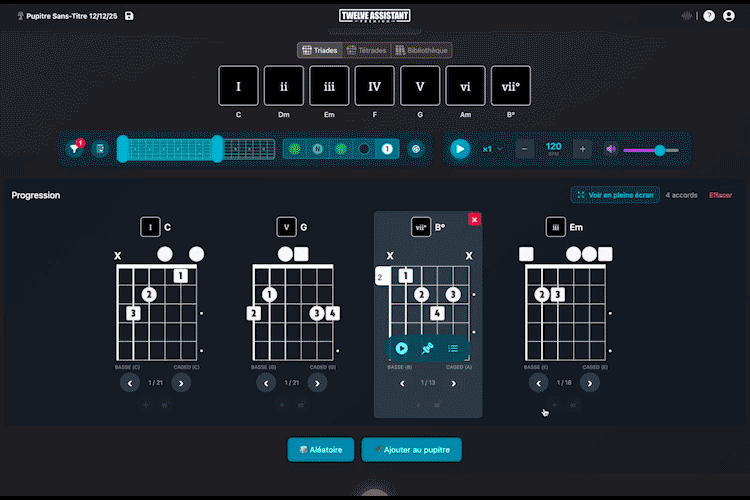
Task: Click the filter icon with red badge
Action: (x=74, y=149)
